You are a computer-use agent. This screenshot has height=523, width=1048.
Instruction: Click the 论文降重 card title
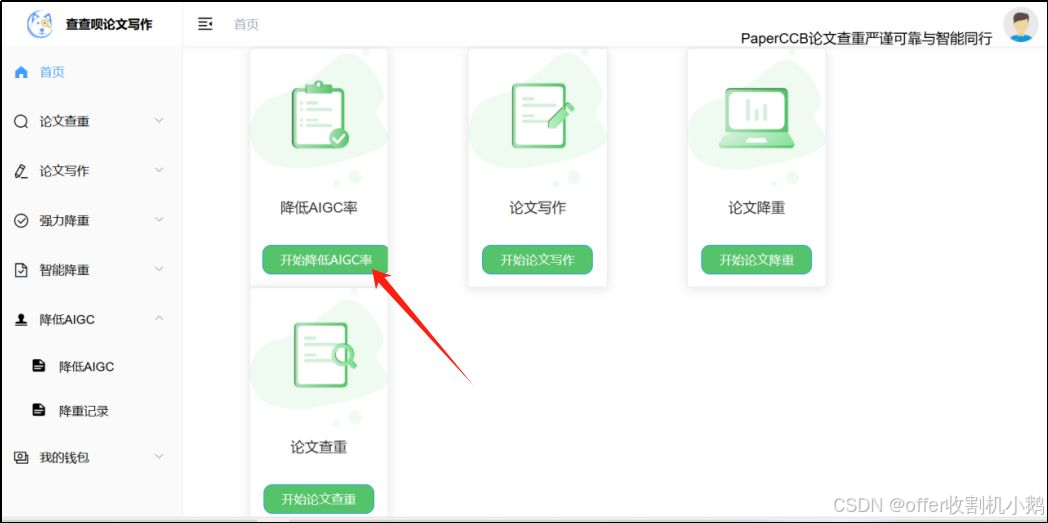pyautogui.click(x=757, y=208)
